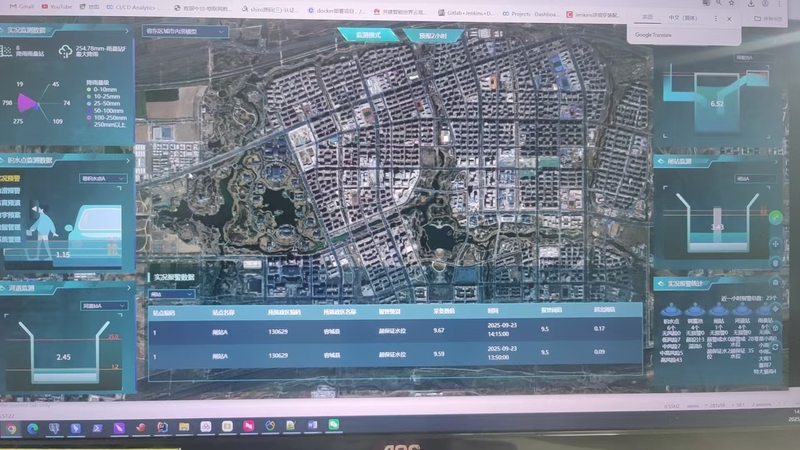Click the 6.52 storage tank level gauge
This screenshot has height=450, width=800.
tap(717, 104)
